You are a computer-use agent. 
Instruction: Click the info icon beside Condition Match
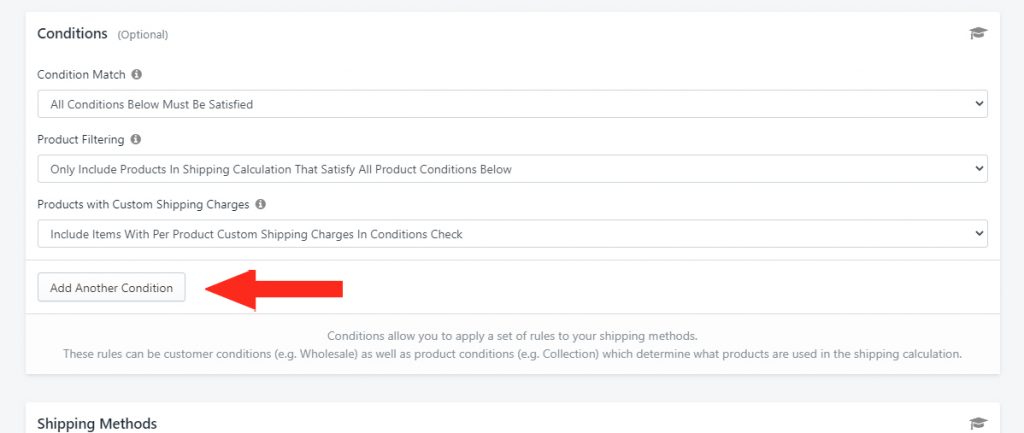click(x=136, y=74)
